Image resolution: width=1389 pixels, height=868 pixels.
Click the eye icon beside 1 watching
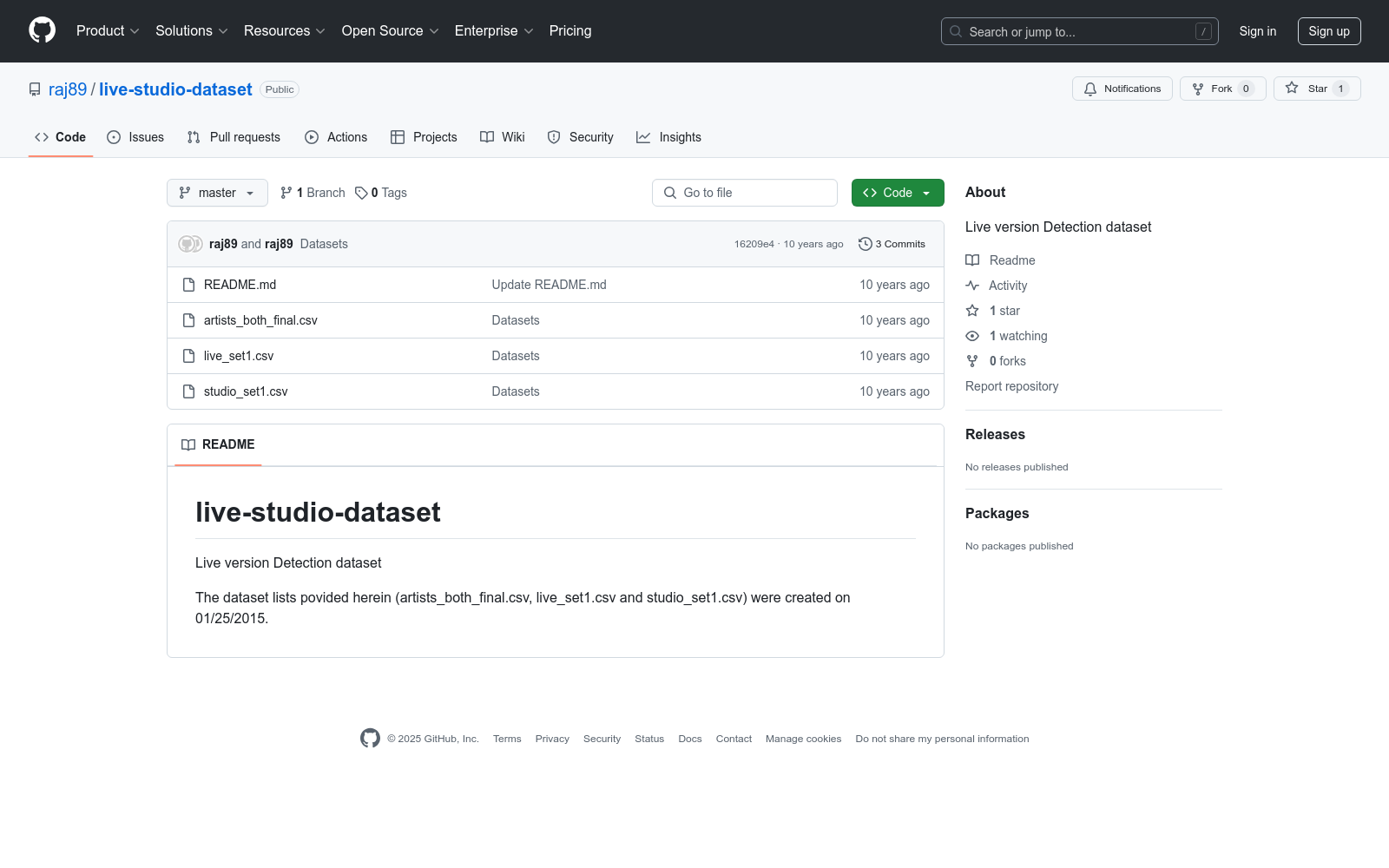tap(972, 336)
